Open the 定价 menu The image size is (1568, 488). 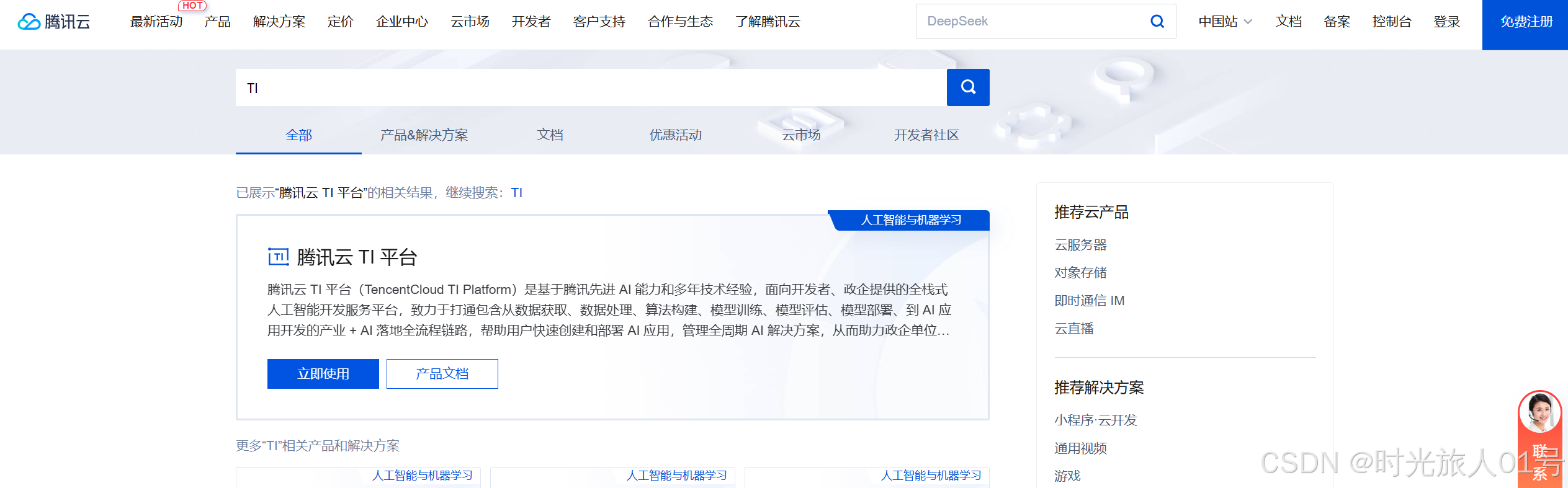pyautogui.click(x=341, y=22)
